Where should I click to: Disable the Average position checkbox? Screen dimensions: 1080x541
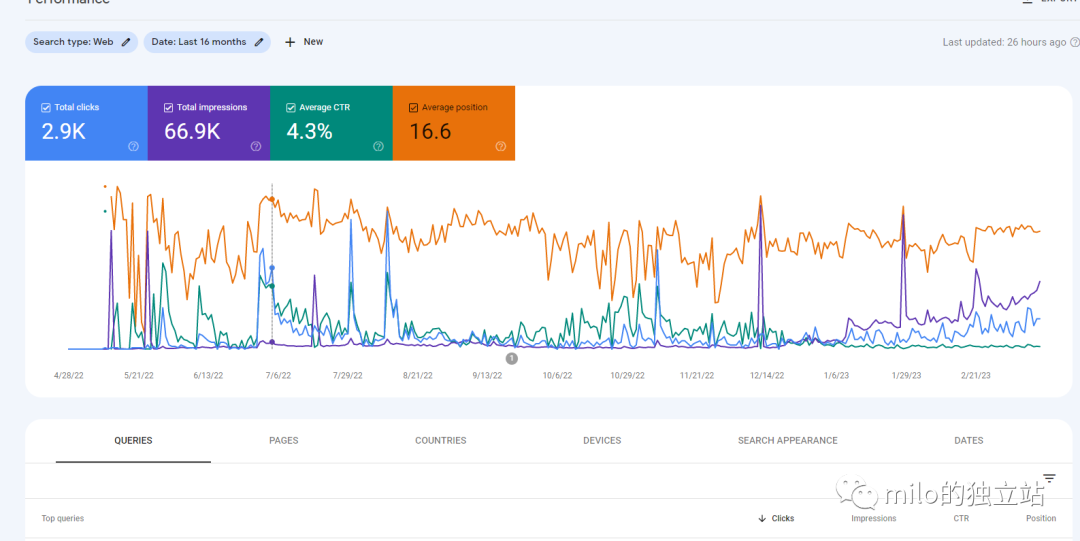413,108
